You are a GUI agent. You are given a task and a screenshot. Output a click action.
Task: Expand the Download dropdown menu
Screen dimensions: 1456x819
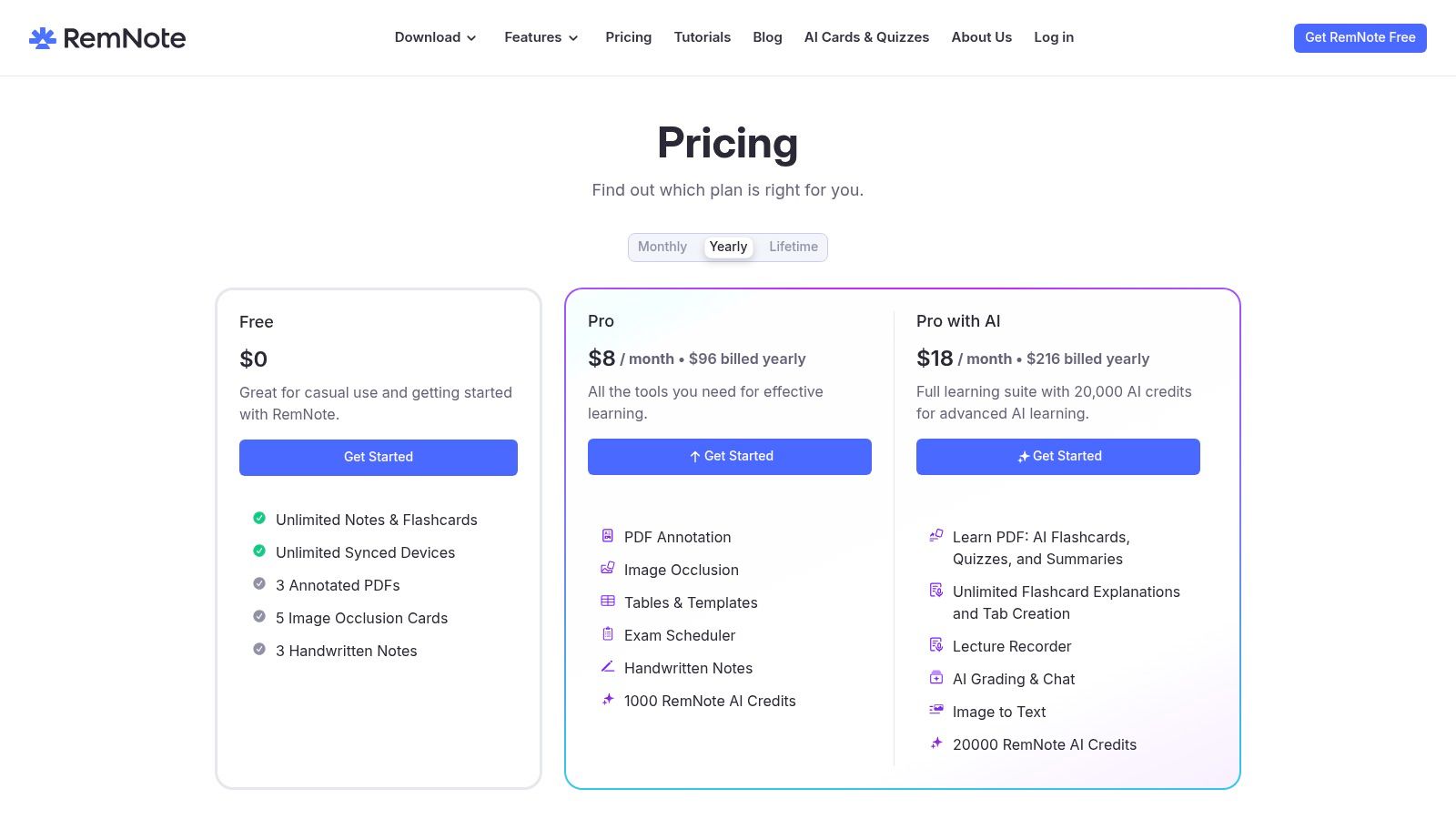[x=435, y=37]
